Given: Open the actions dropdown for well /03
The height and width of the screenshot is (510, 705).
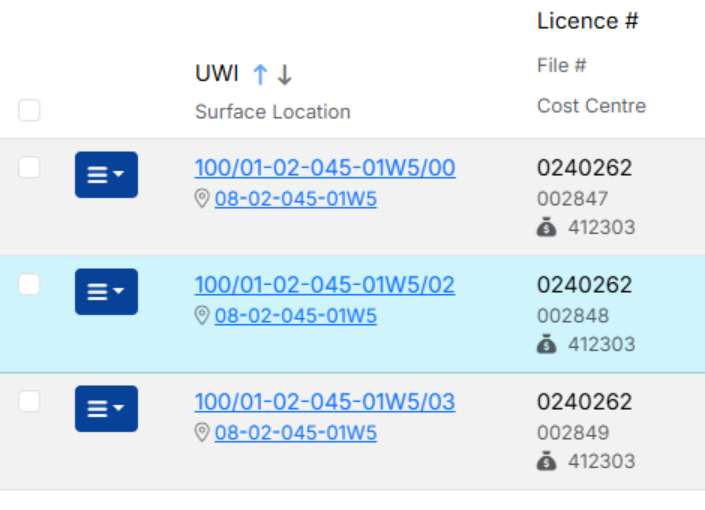Looking at the screenshot, I should coord(106,409).
